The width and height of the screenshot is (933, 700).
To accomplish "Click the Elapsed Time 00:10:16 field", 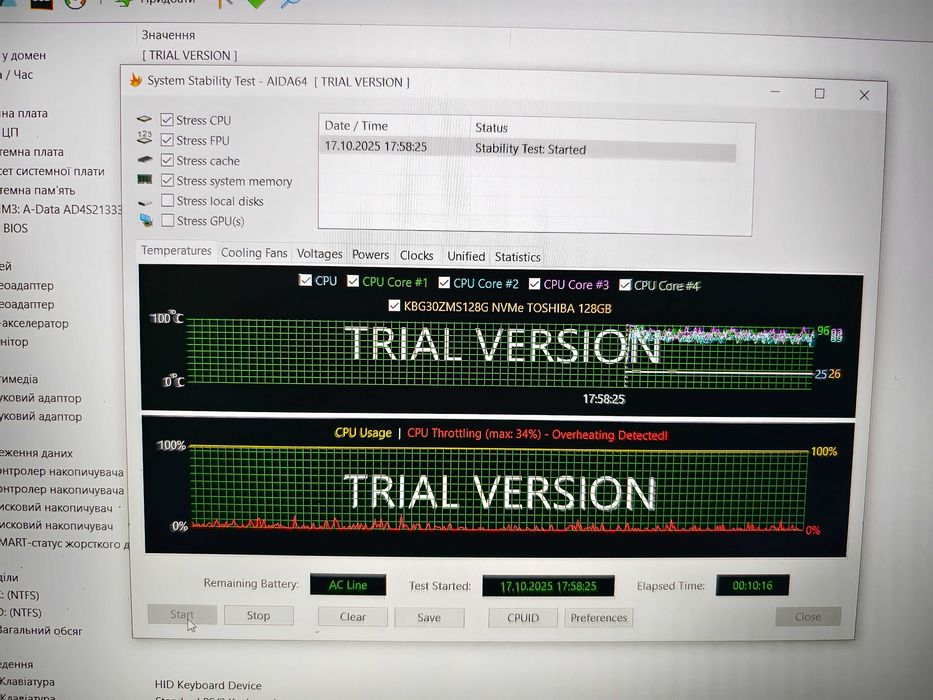I will coord(752,585).
